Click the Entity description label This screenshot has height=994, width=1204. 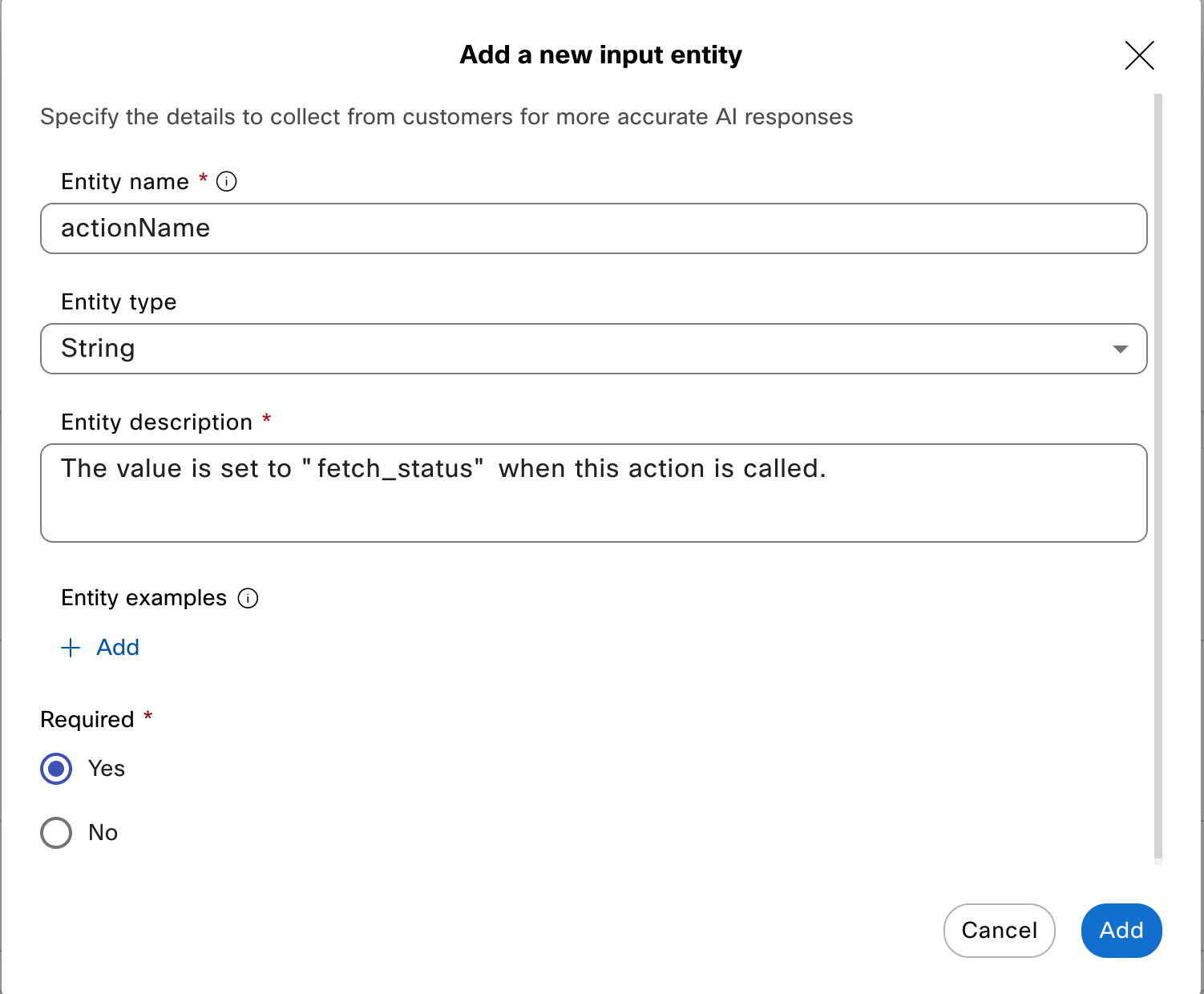(156, 422)
